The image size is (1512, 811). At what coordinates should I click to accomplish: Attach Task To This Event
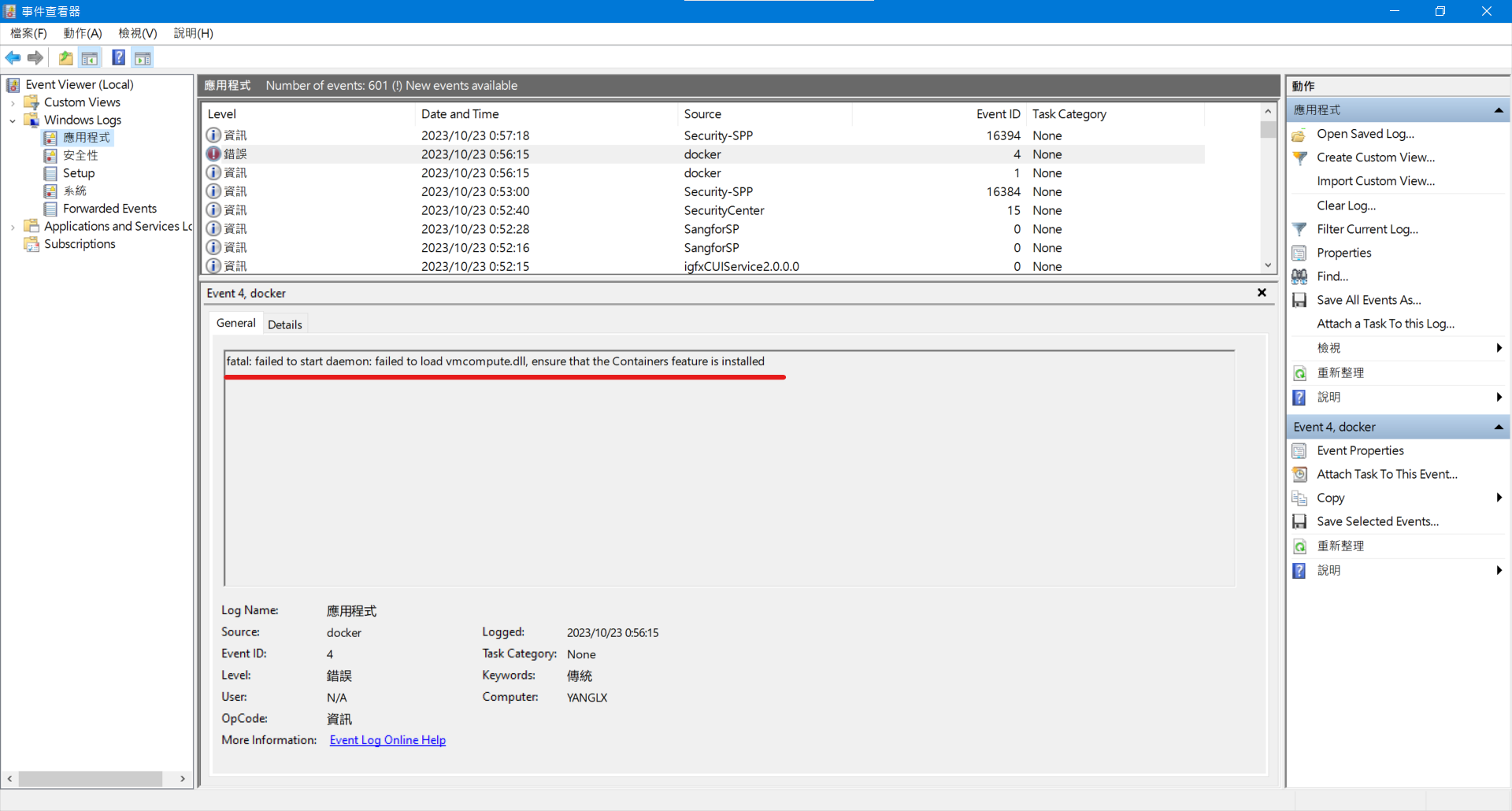tap(1387, 474)
